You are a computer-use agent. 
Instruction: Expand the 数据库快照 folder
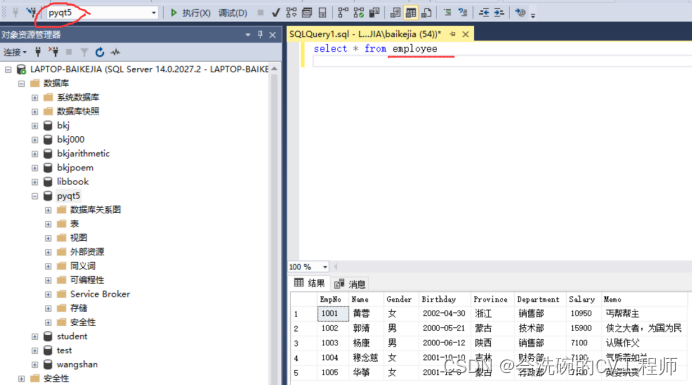pos(34,112)
